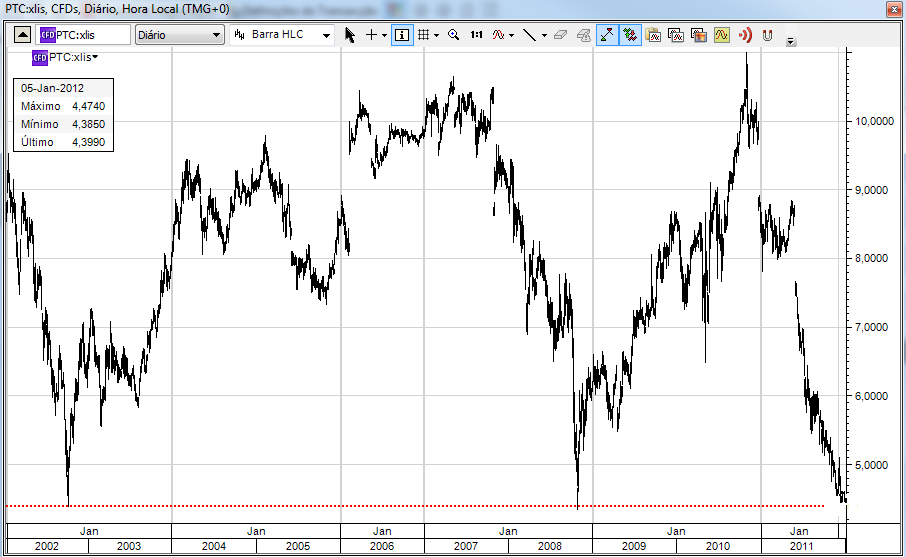Close the chart window with X button

[x=894, y=9]
